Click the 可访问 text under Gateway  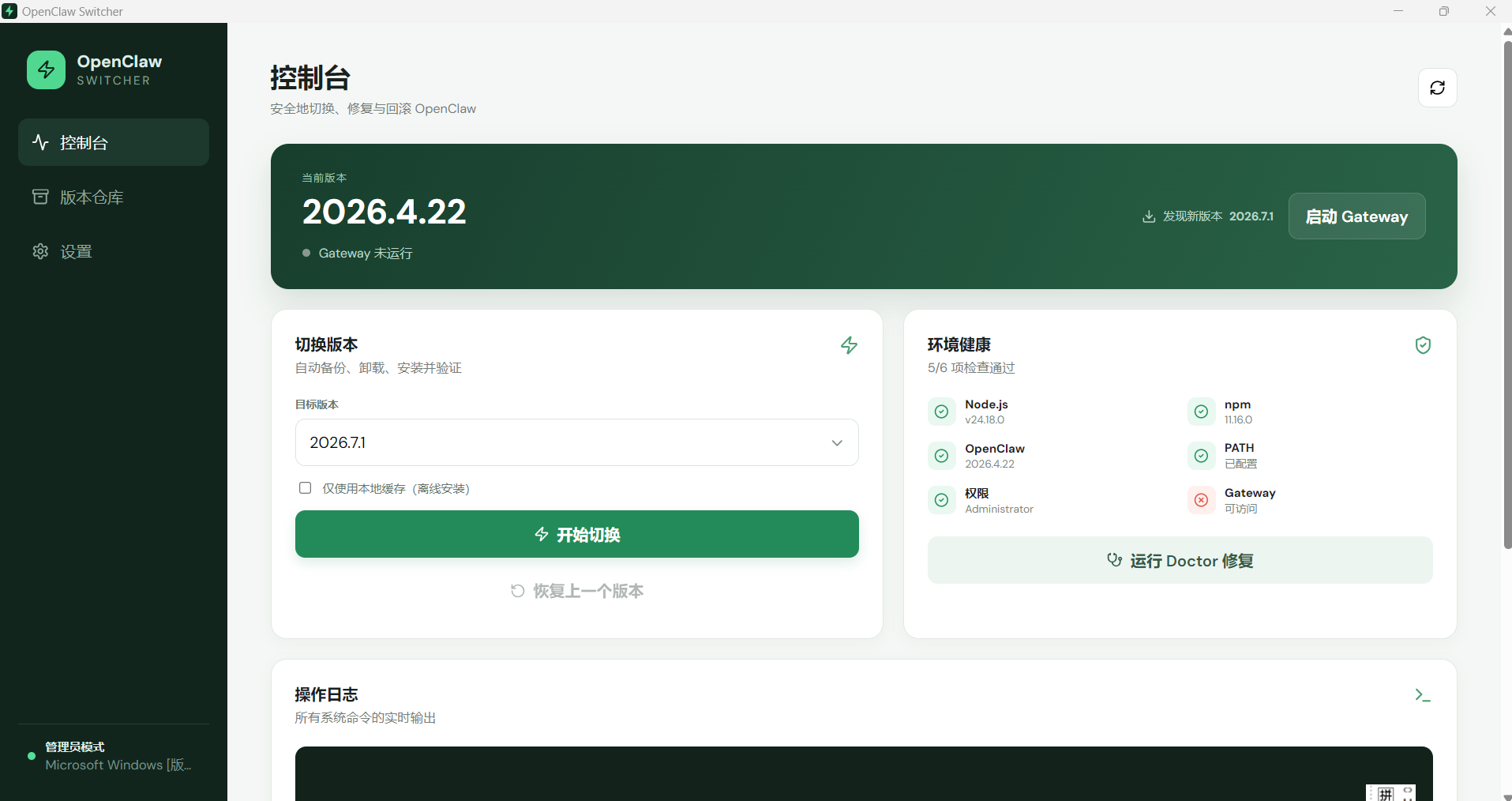1240,510
